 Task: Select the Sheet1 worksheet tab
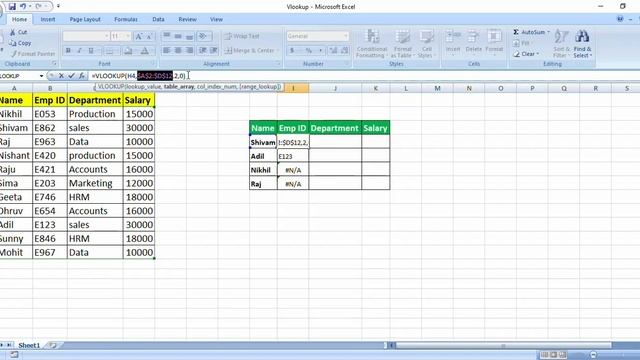tap(29, 345)
